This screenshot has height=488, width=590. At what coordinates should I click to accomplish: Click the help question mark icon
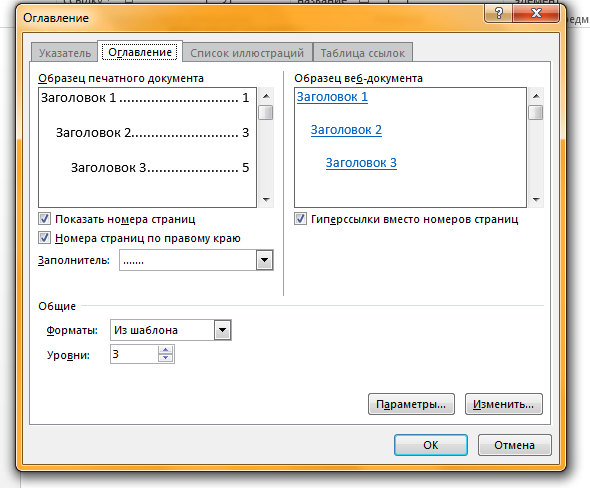499,14
